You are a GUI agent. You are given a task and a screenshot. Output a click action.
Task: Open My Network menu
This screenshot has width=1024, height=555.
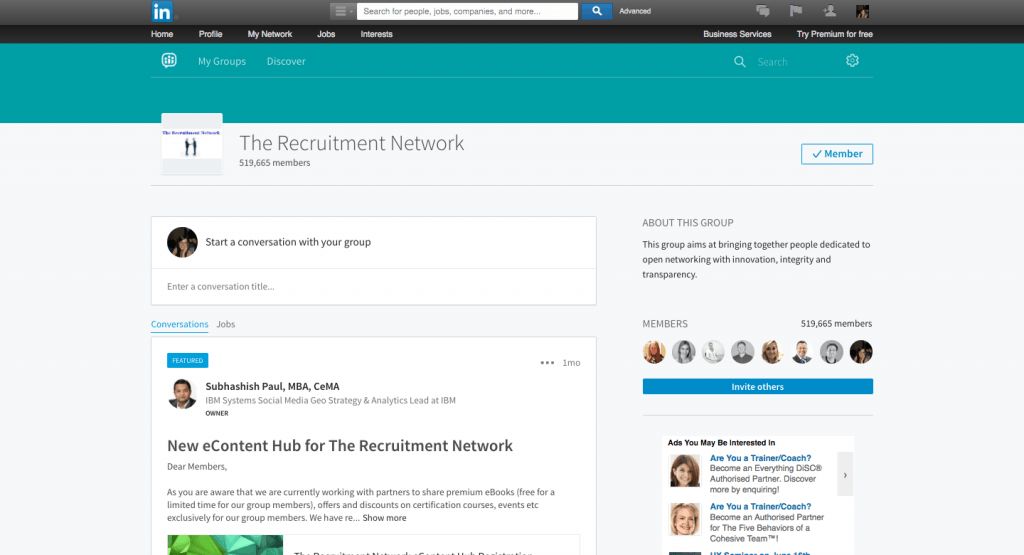[x=270, y=34]
